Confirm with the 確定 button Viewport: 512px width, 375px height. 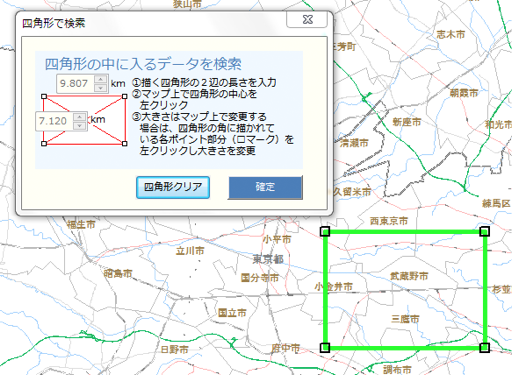pyautogui.click(x=265, y=187)
